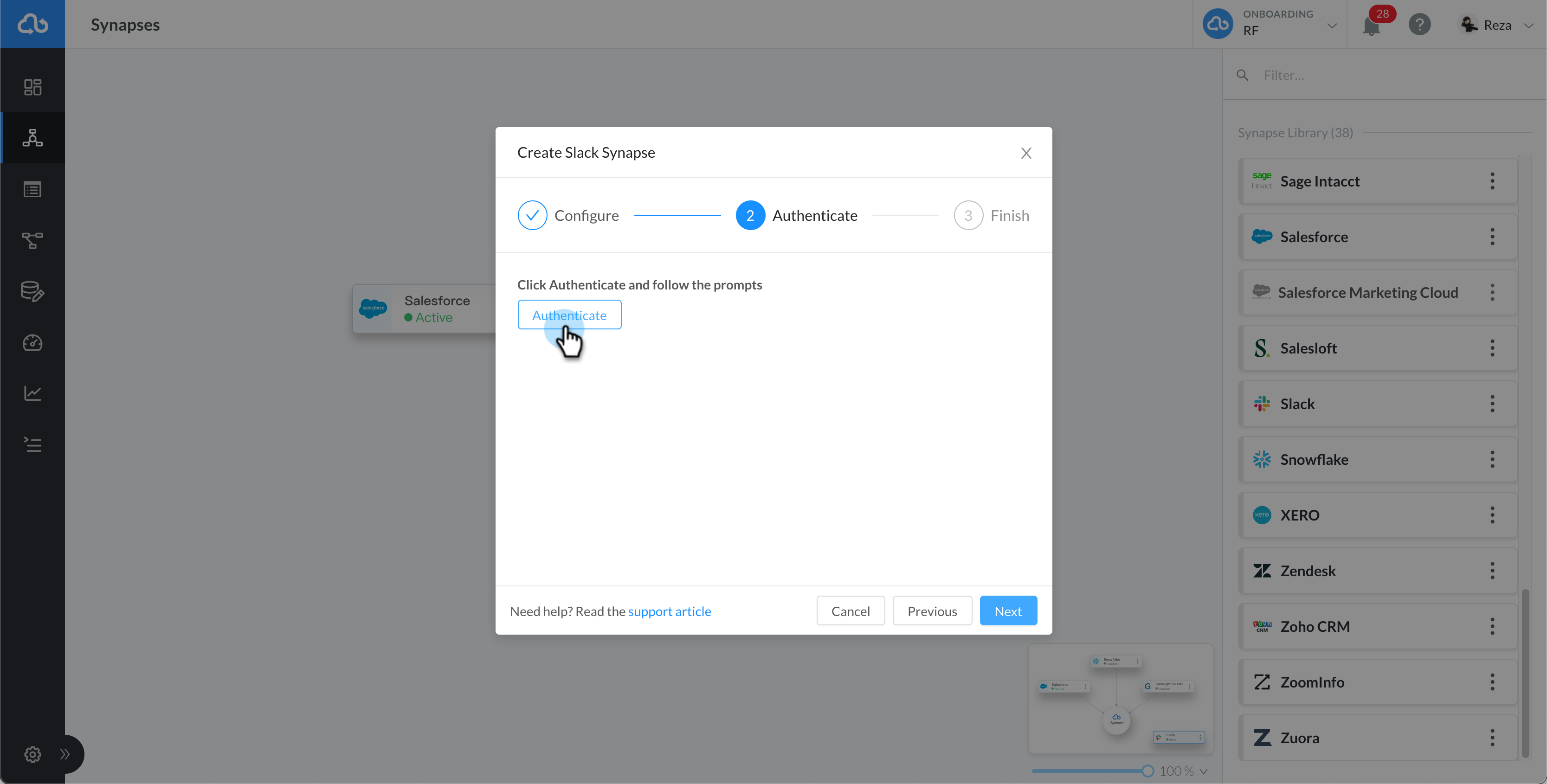Open the dashboard grid icon in the sidebar
The image size is (1547, 784).
point(32,87)
